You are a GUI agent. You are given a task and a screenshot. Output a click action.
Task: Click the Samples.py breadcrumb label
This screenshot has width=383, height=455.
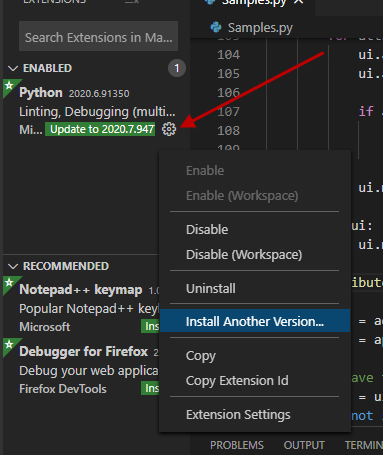[260, 28]
